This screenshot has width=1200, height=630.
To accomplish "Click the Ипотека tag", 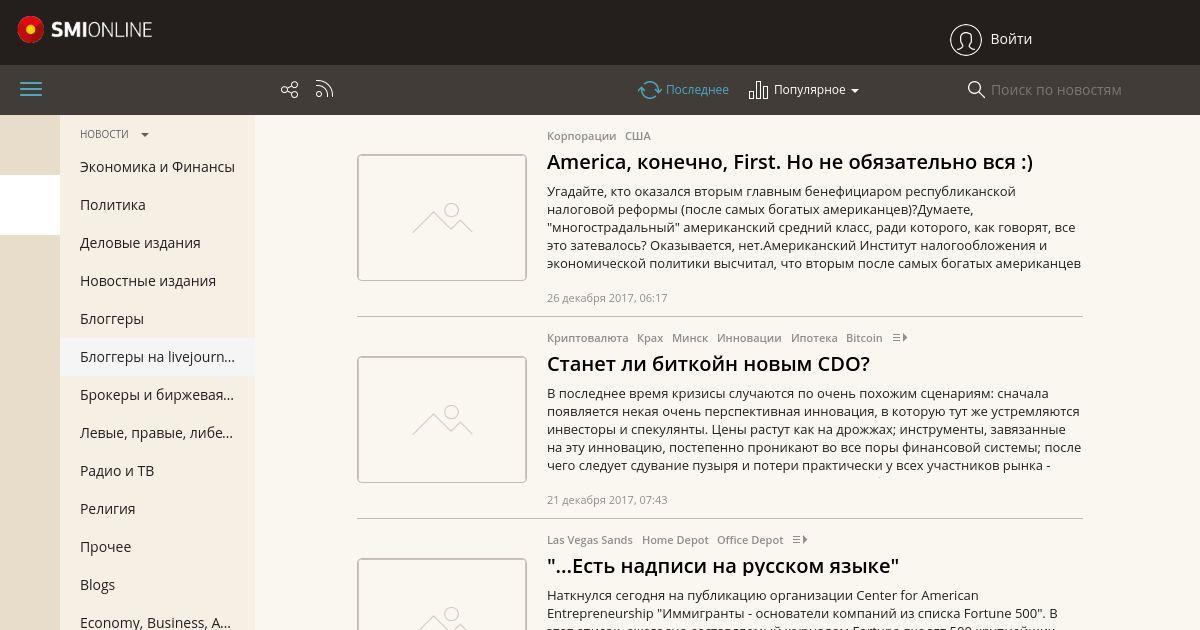I will click(x=814, y=338).
